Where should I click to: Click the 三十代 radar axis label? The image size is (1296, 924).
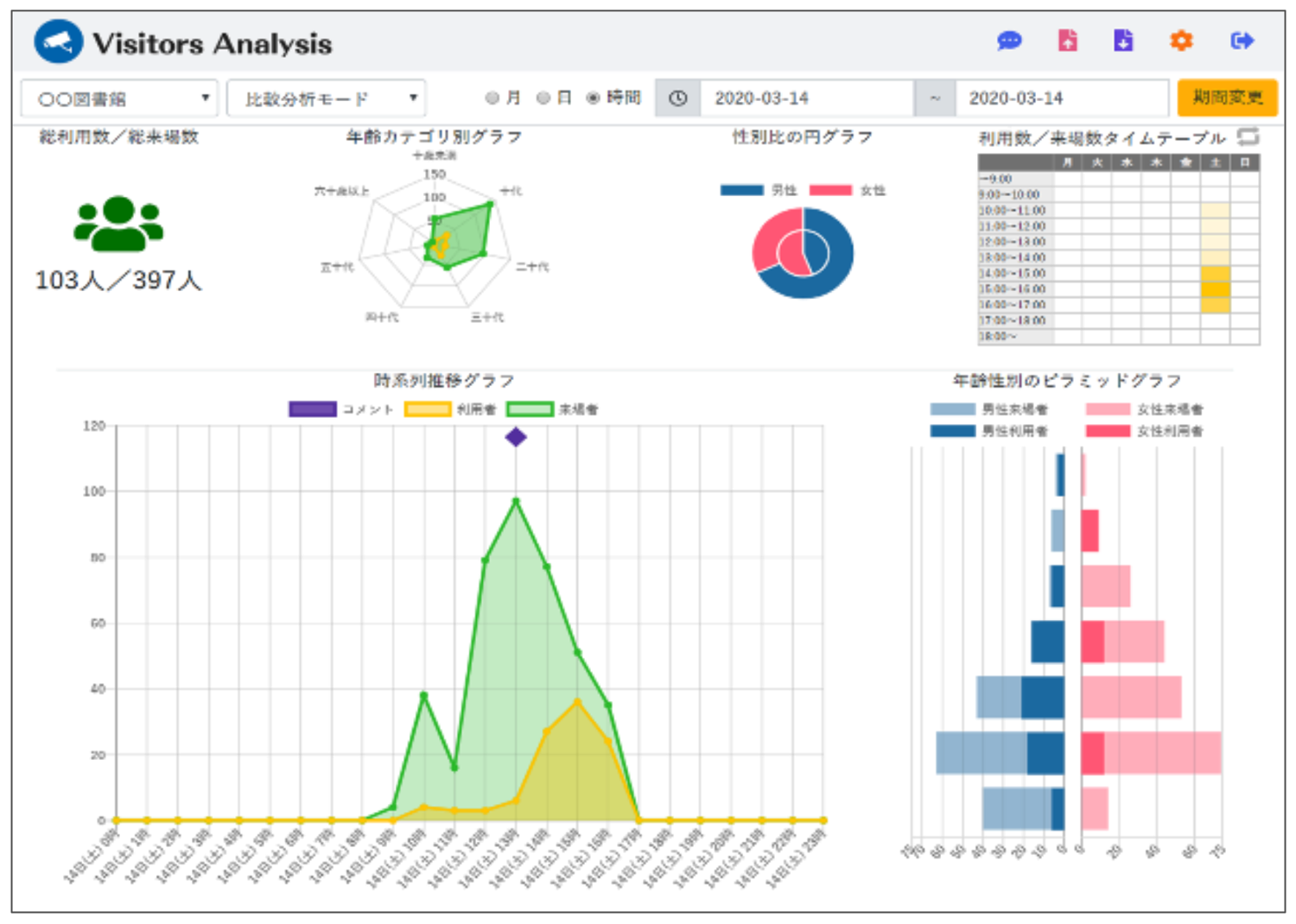[x=487, y=318]
